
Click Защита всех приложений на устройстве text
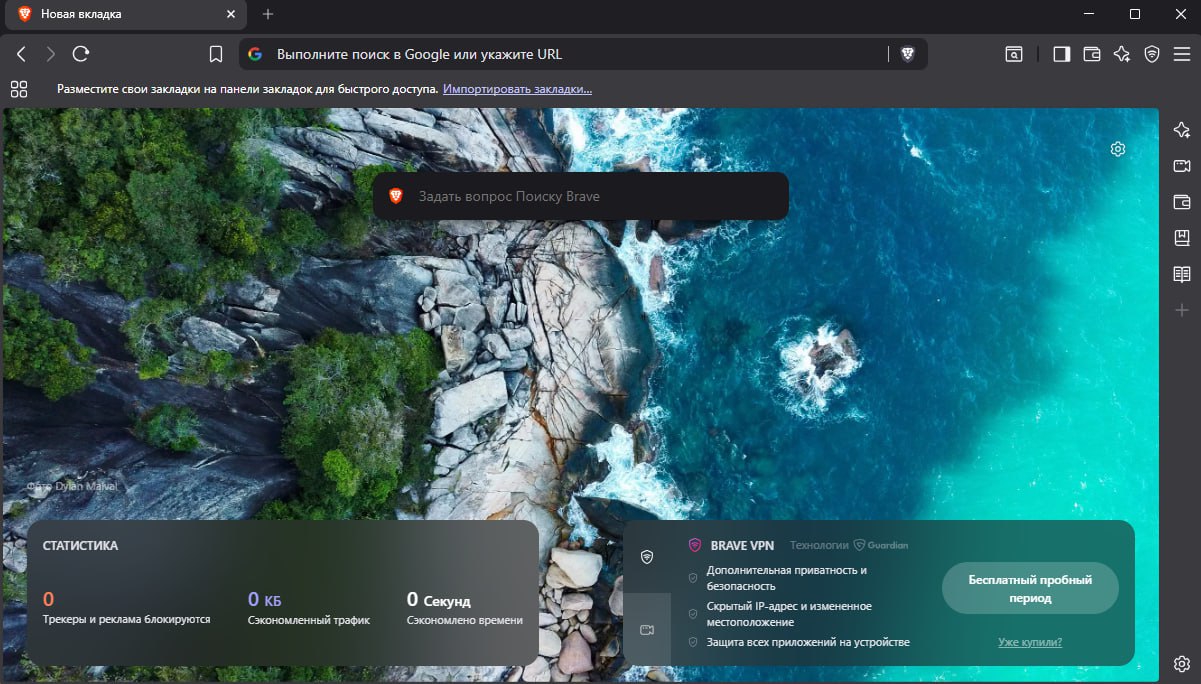click(x=808, y=642)
